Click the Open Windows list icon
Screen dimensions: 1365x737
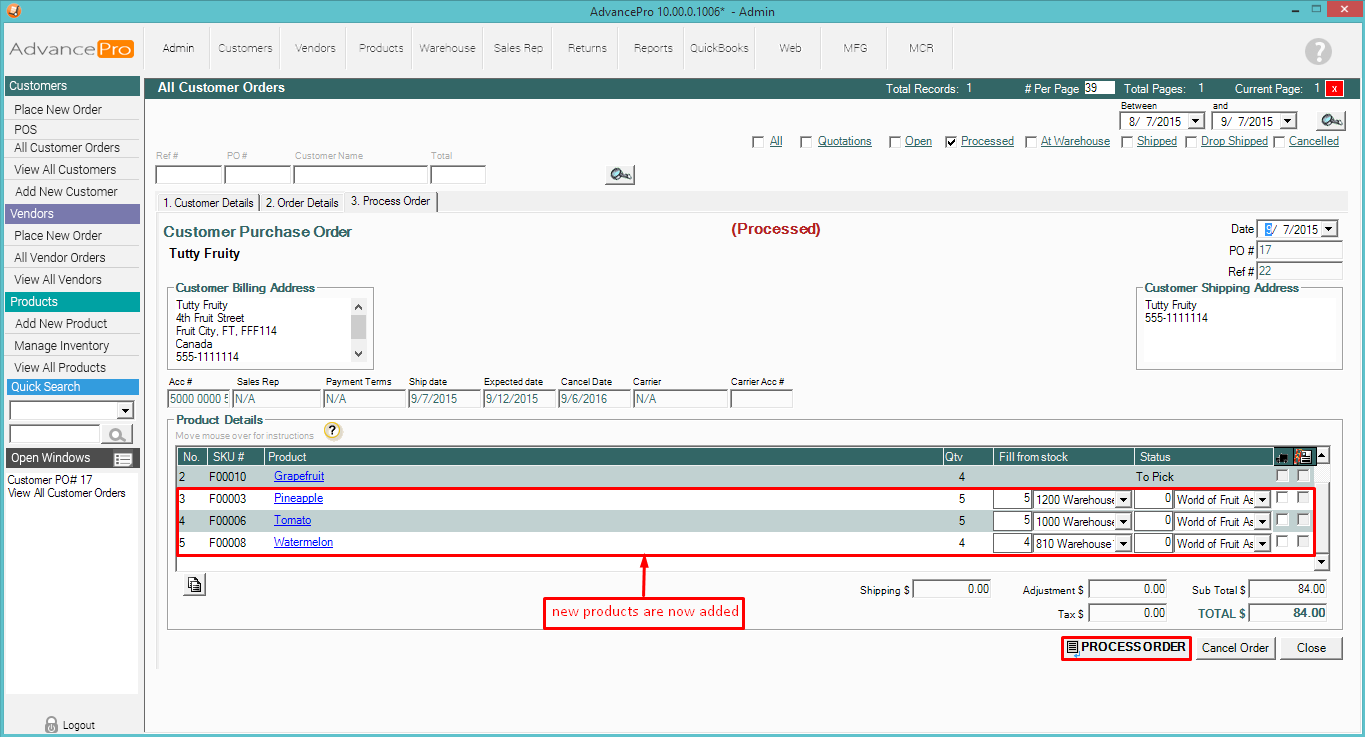123,459
